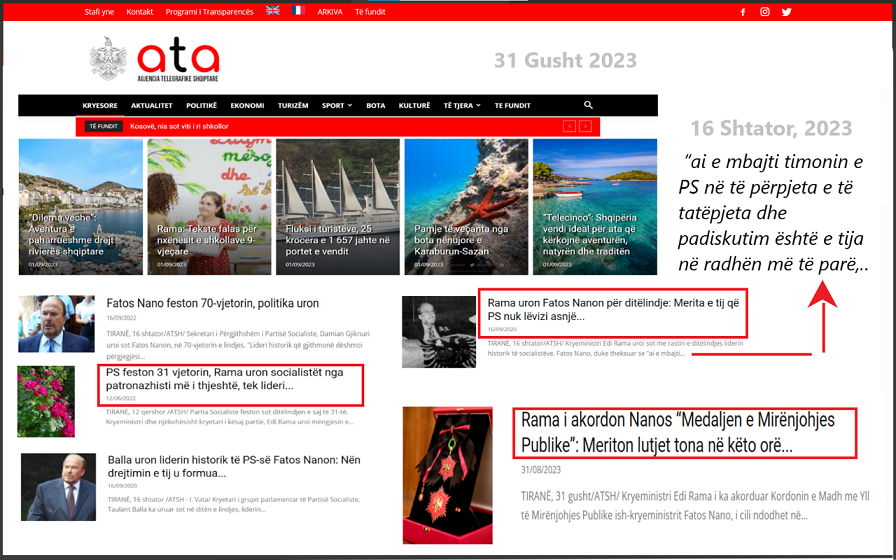Open search with the magnifier icon
The image size is (896, 560).
588,105
